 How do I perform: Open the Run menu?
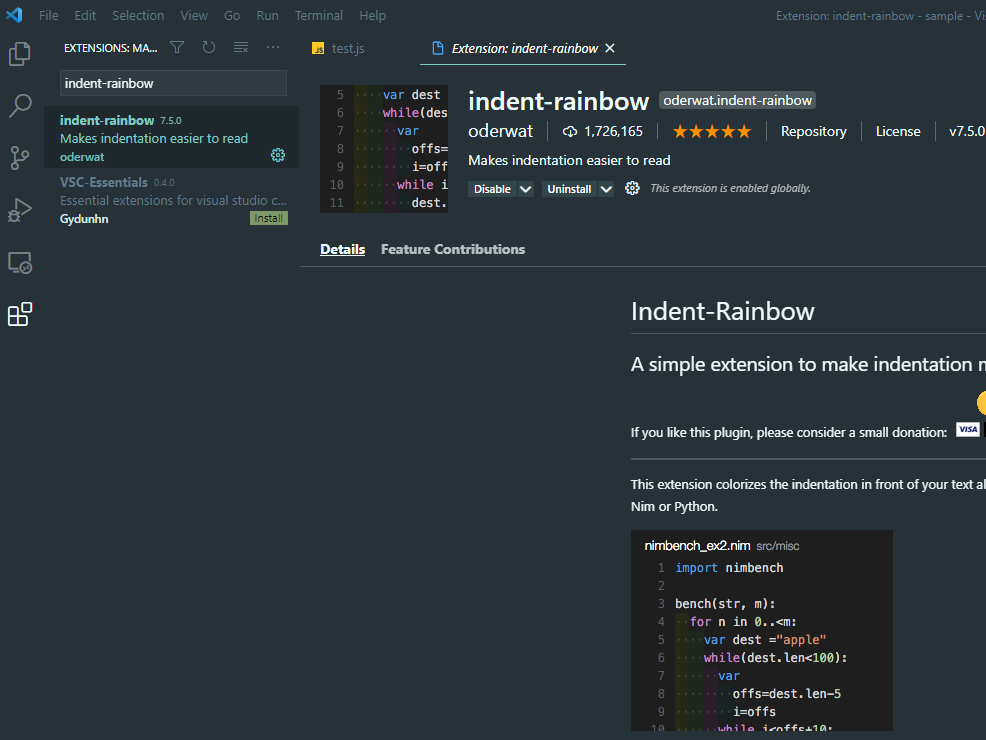[267, 15]
